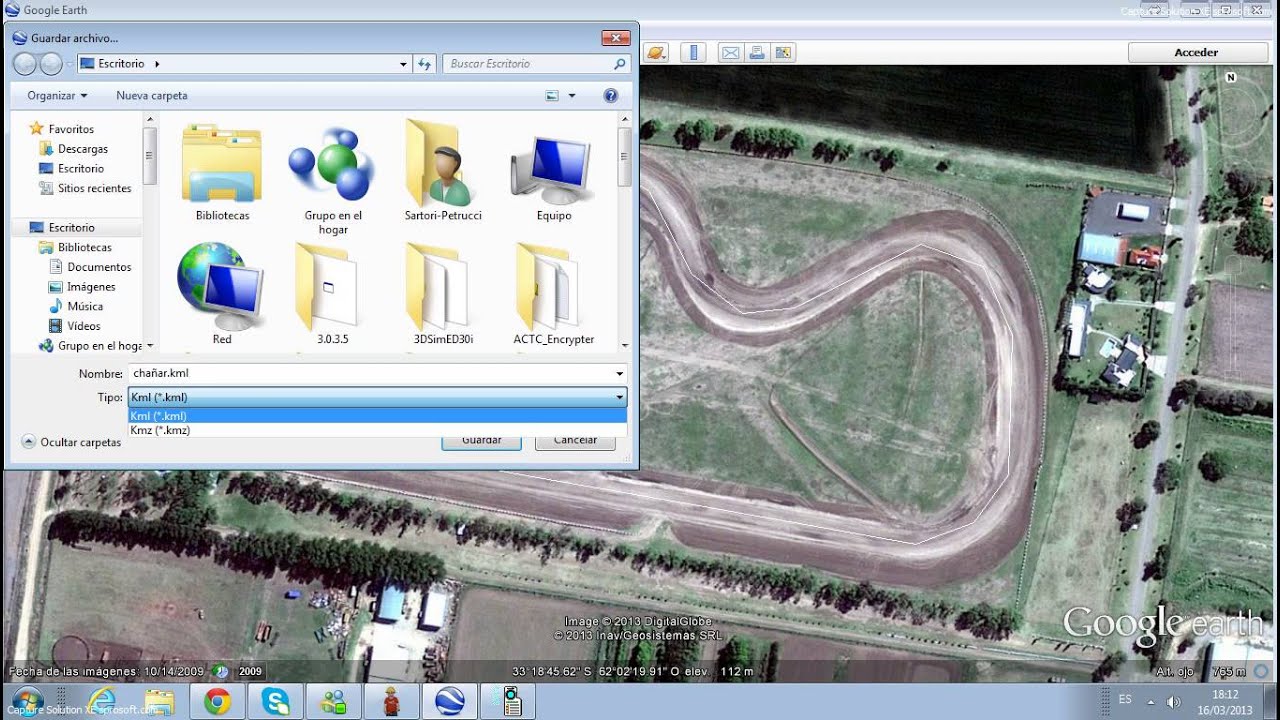Select Imágenes library
Image resolution: width=1280 pixels, height=720 pixels.
point(91,286)
